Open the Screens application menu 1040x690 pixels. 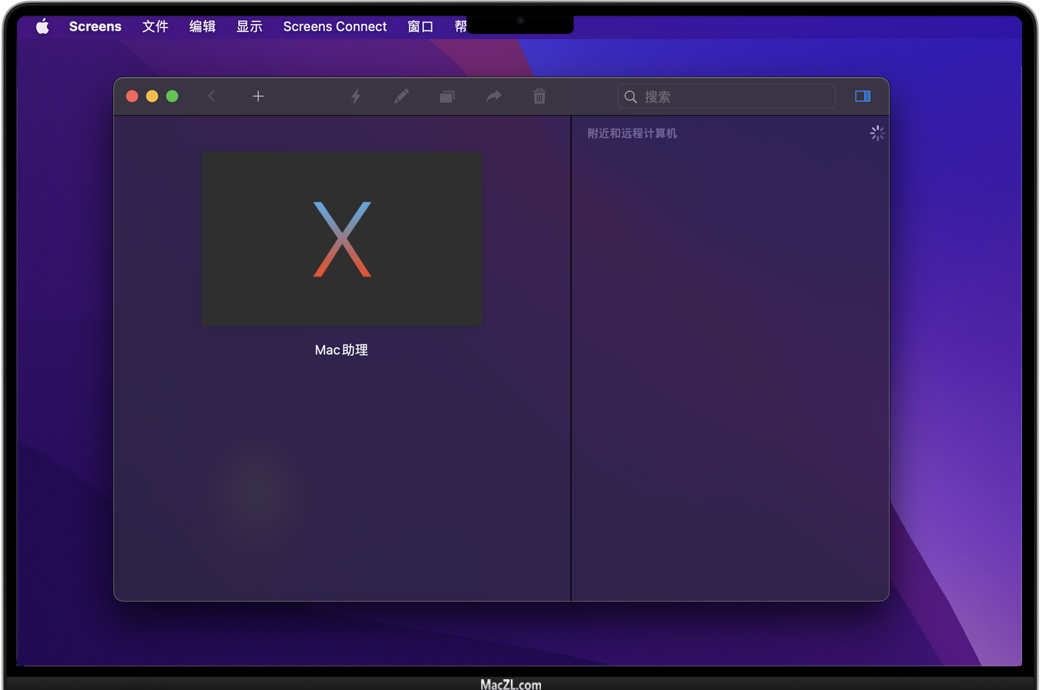(x=95, y=27)
